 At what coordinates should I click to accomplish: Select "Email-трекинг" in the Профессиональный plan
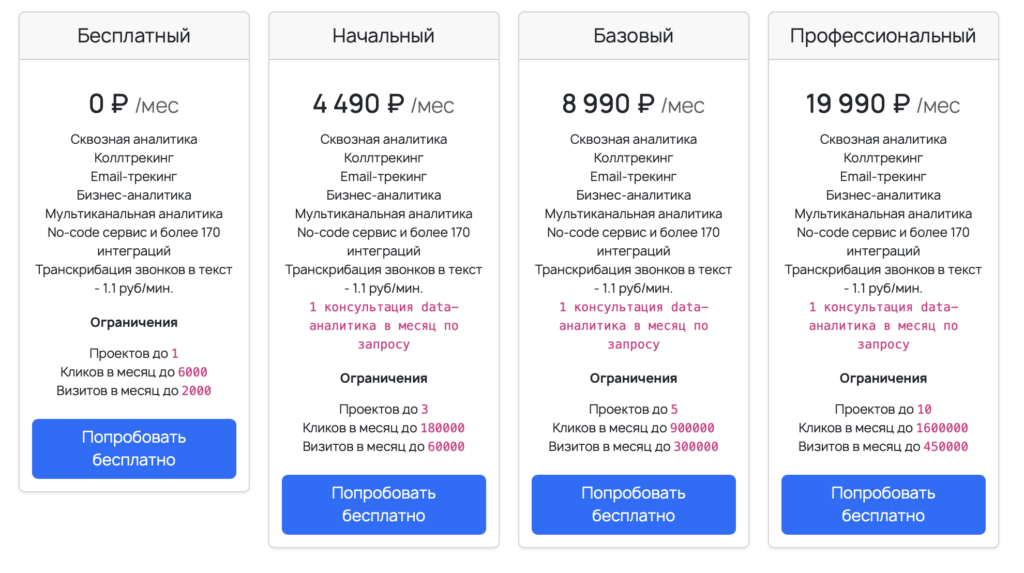883,177
